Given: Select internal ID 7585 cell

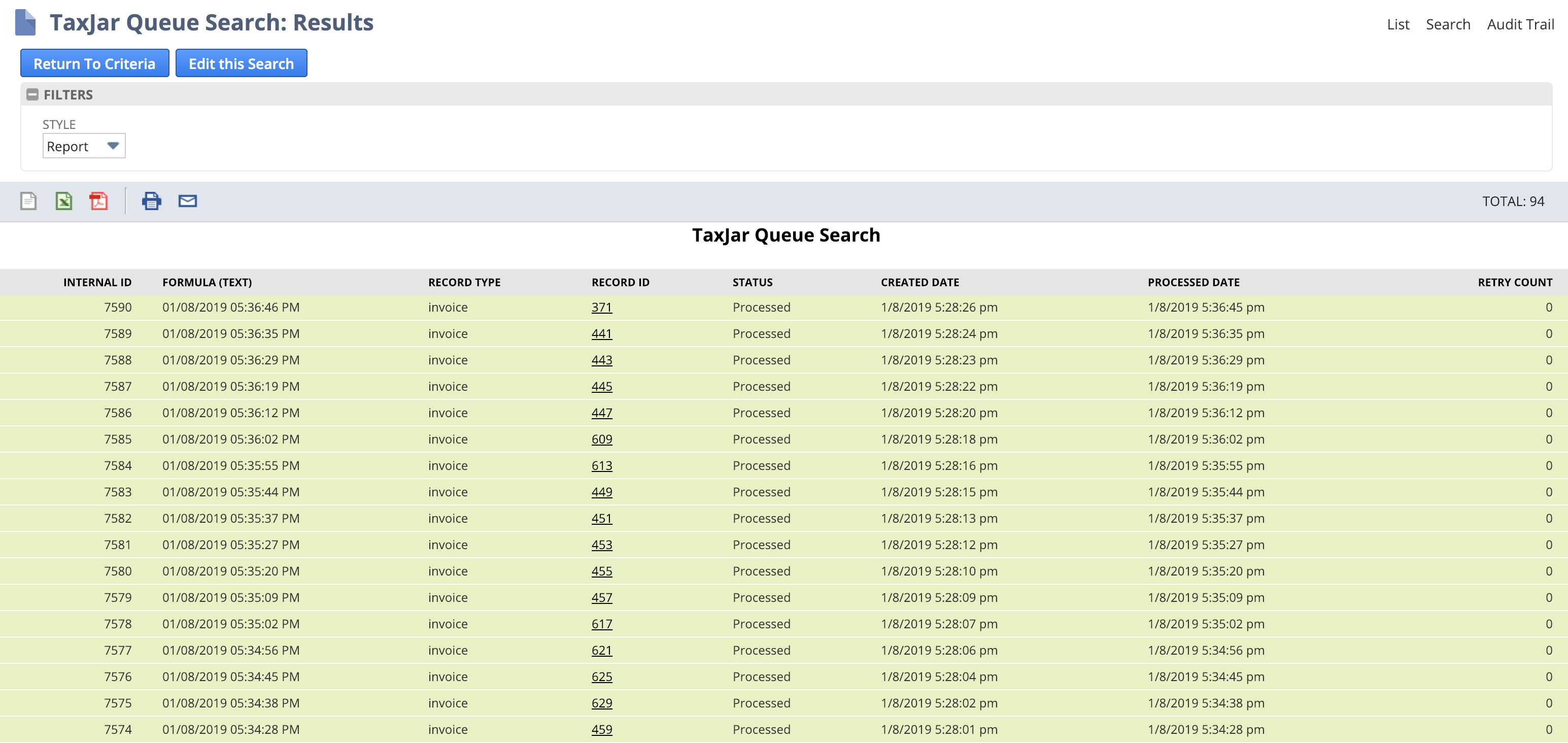Looking at the screenshot, I should tap(118, 439).
